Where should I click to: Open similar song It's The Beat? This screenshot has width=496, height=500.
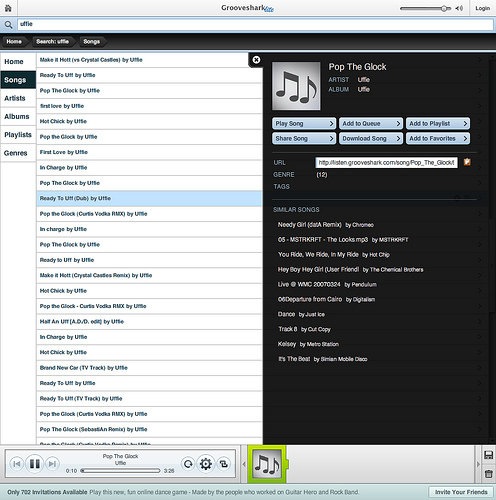tap(322, 359)
